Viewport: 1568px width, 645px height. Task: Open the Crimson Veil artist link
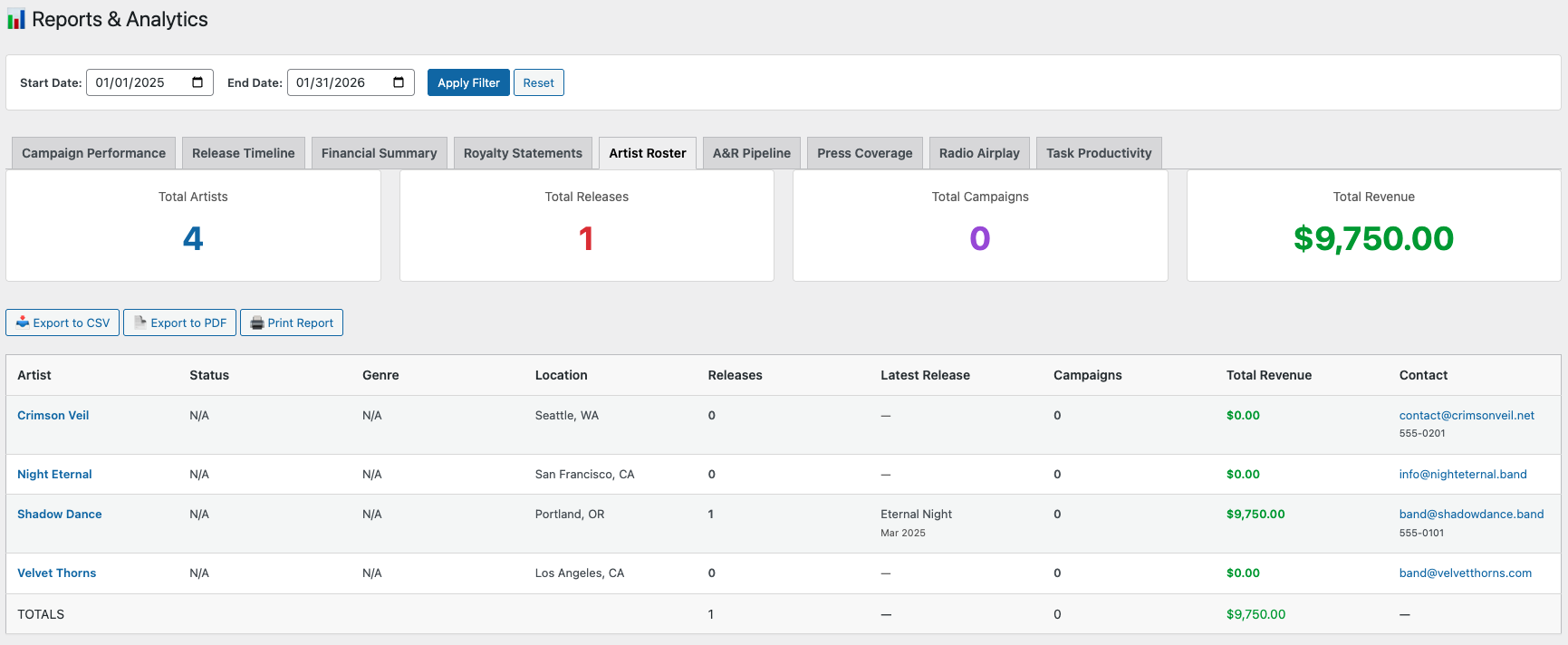(x=53, y=415)
